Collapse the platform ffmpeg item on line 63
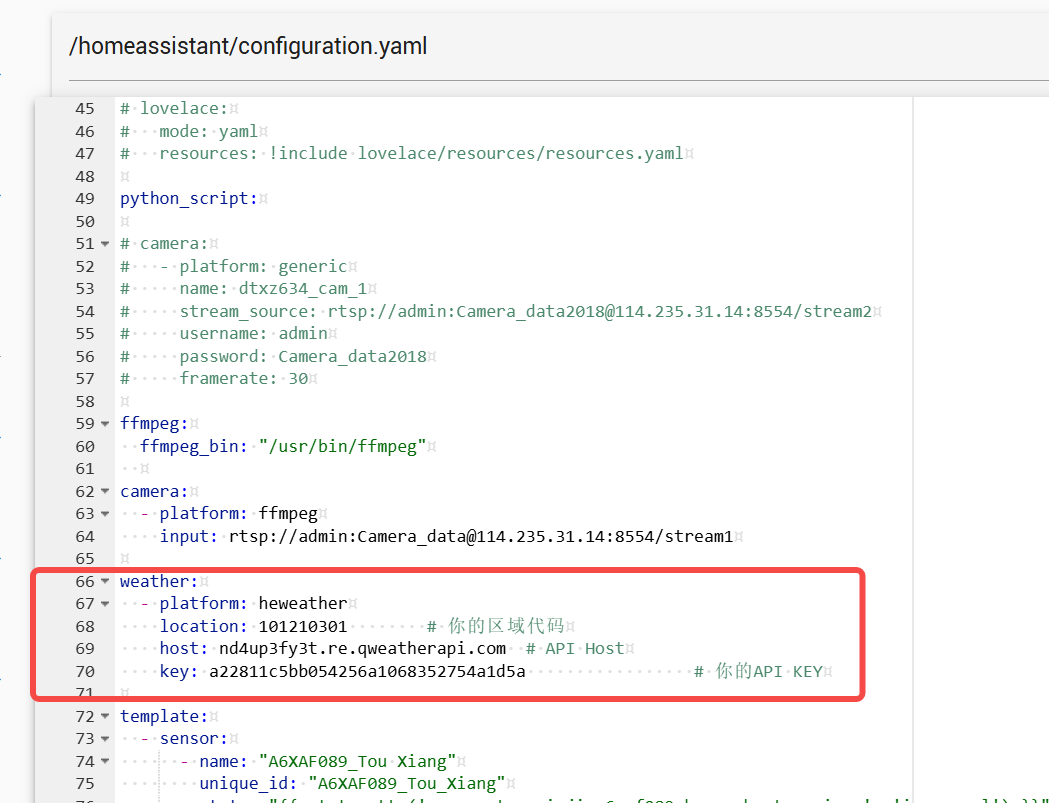This screenshot has height=803, width=1049. point(105,514)
